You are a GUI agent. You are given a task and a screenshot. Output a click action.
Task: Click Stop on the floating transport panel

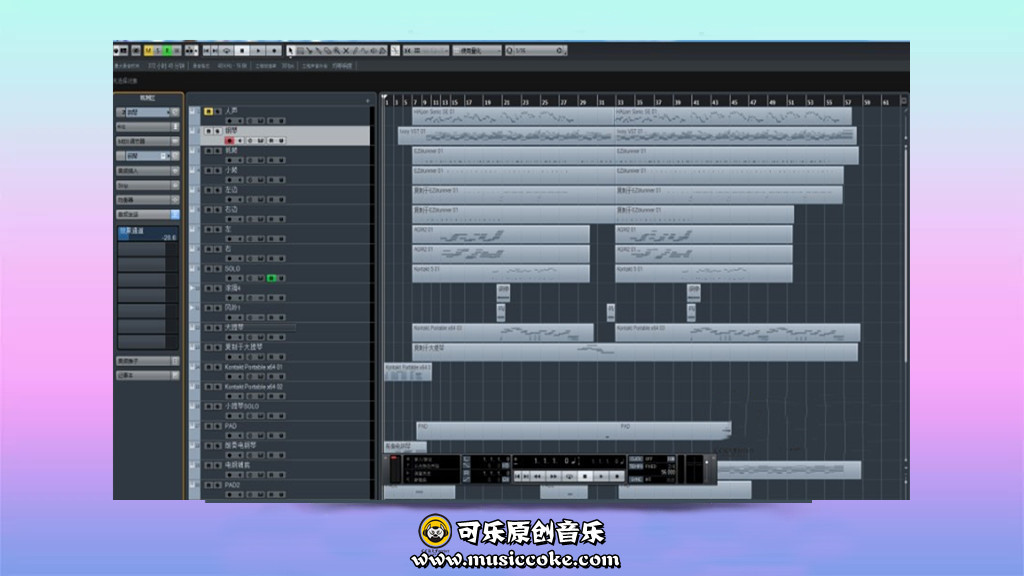tap(585, 477)
